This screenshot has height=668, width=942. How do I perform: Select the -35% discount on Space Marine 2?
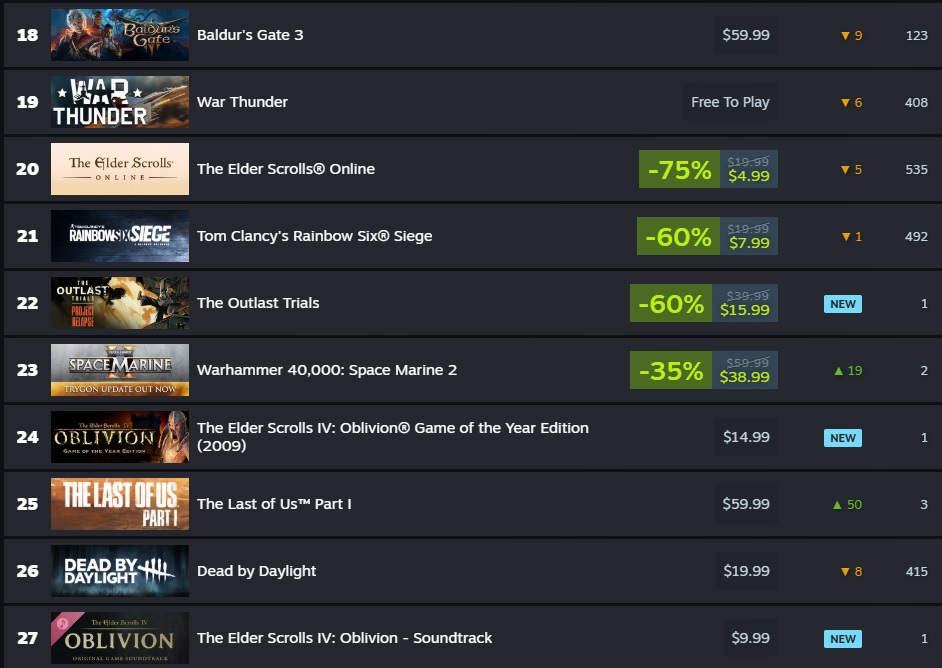click(x=670, y=370)
